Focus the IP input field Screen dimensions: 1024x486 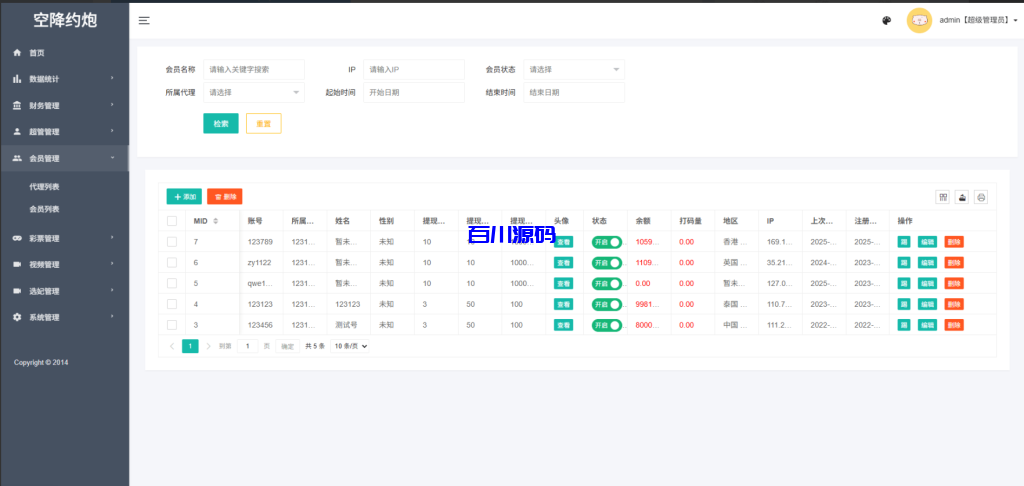click(x=413, y=70)
